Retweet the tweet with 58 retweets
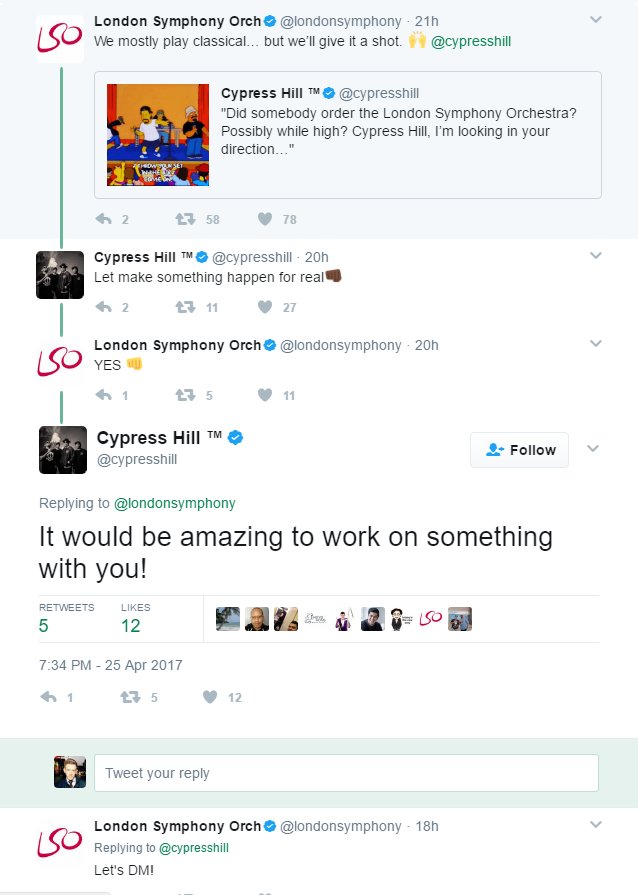The image size is (638, 895). point(185,219)
